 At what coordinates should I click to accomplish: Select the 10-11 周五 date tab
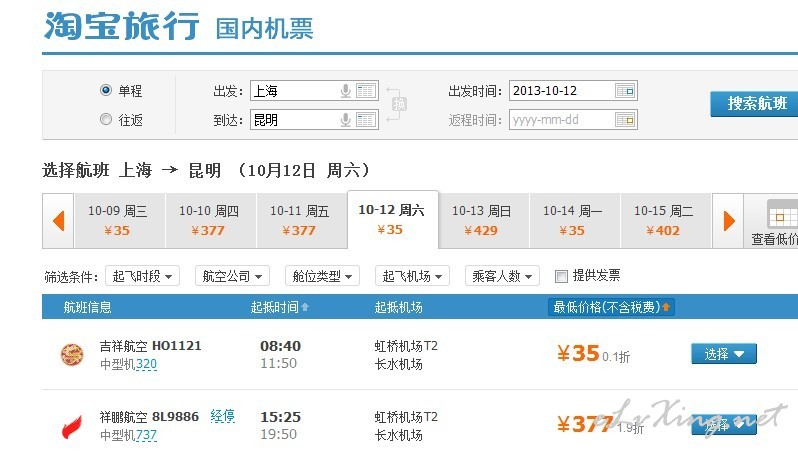(x=302, y=221)
